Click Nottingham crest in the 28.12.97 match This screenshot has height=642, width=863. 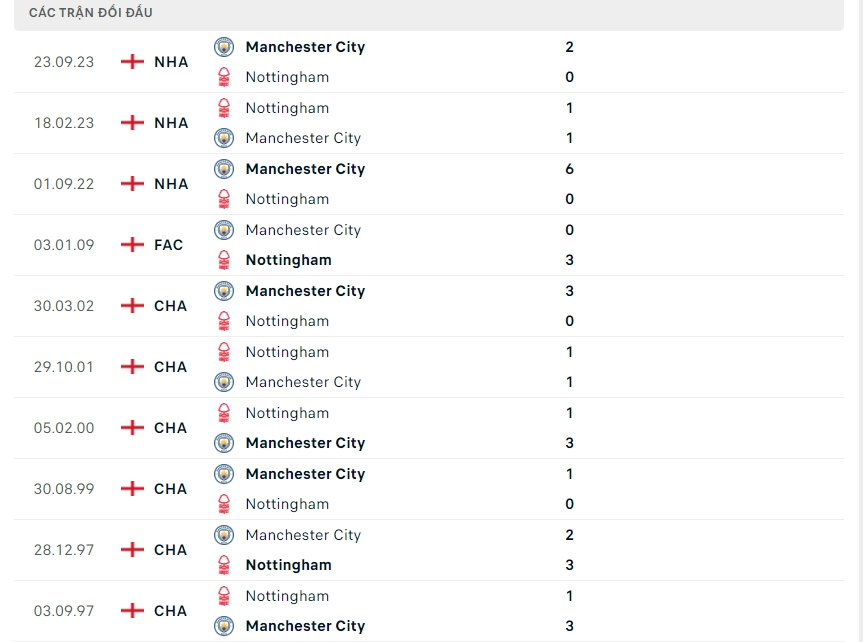224,565
